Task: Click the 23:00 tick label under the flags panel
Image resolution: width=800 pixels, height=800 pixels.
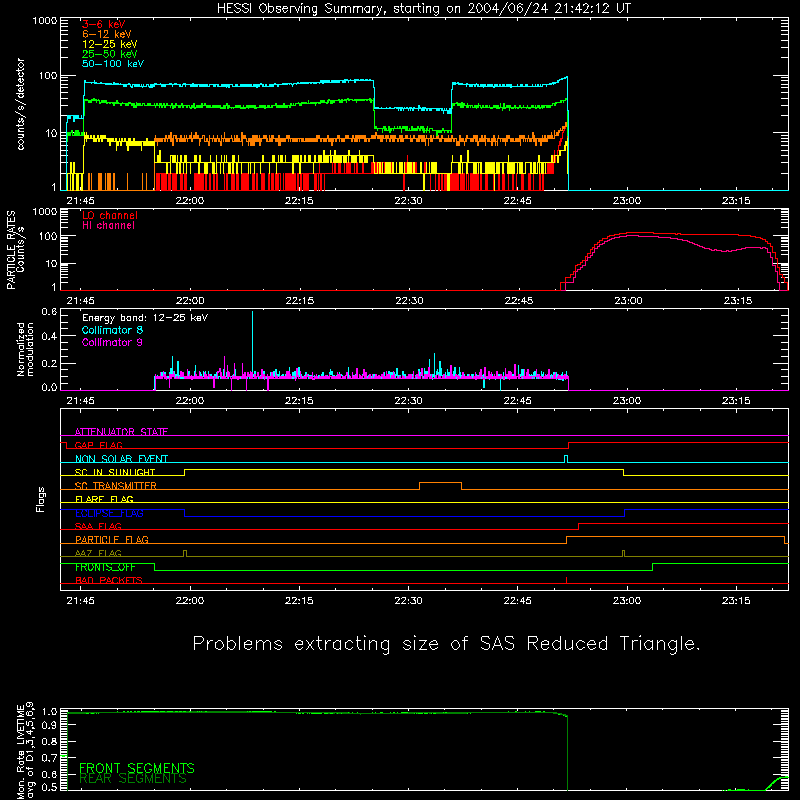Action: (627, 601)
